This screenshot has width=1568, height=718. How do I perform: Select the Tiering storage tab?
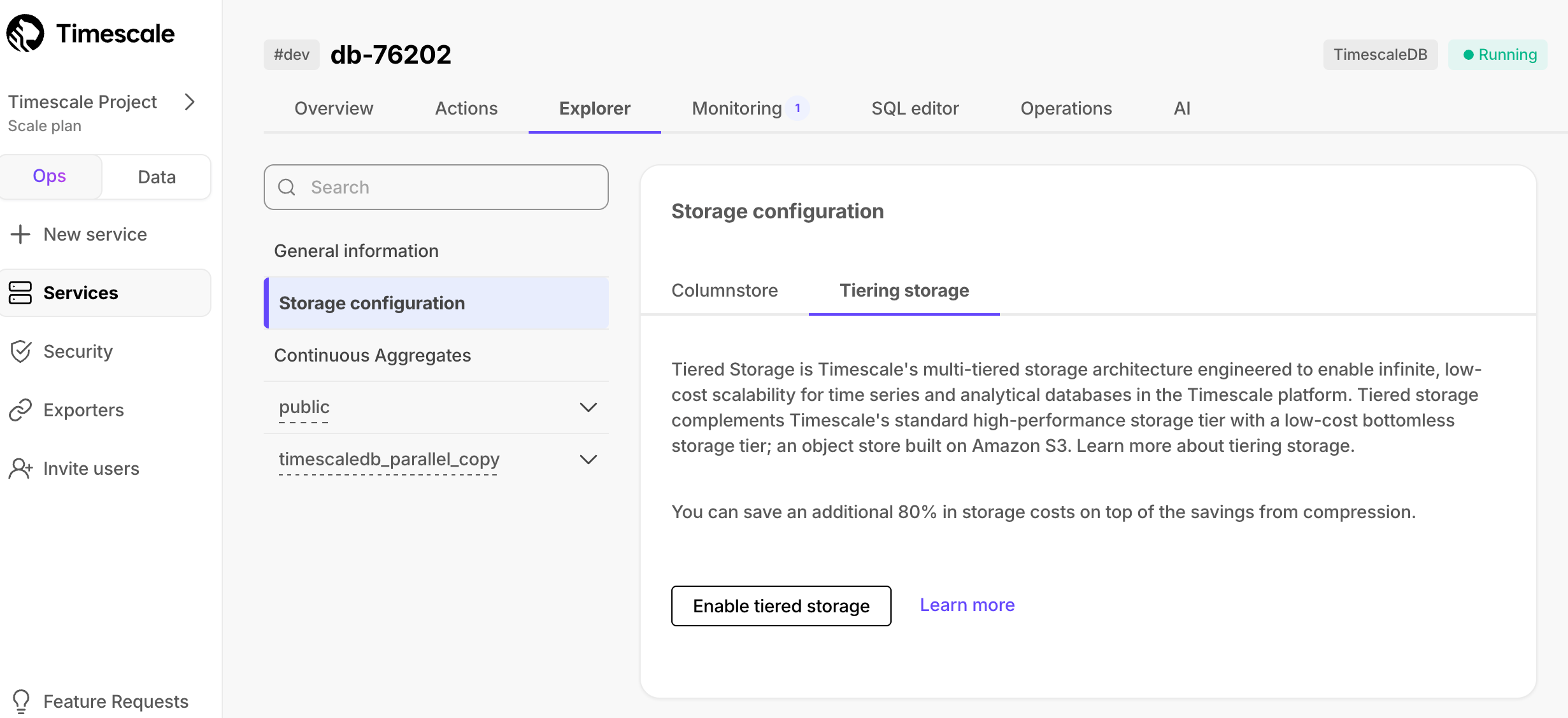pyautogui.click(x=904, y=291)
